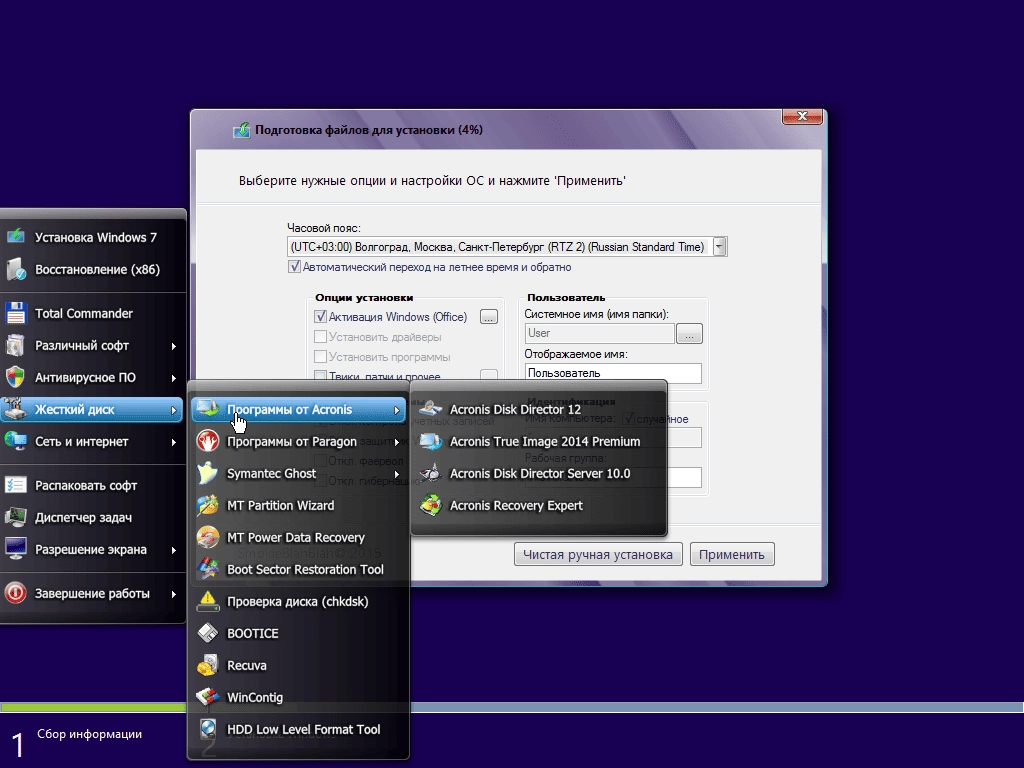Image resolution: width=1024 pixels, height=768 pixels.
Task: Choose the Recuva menu entry label
Action: (246, 665)
